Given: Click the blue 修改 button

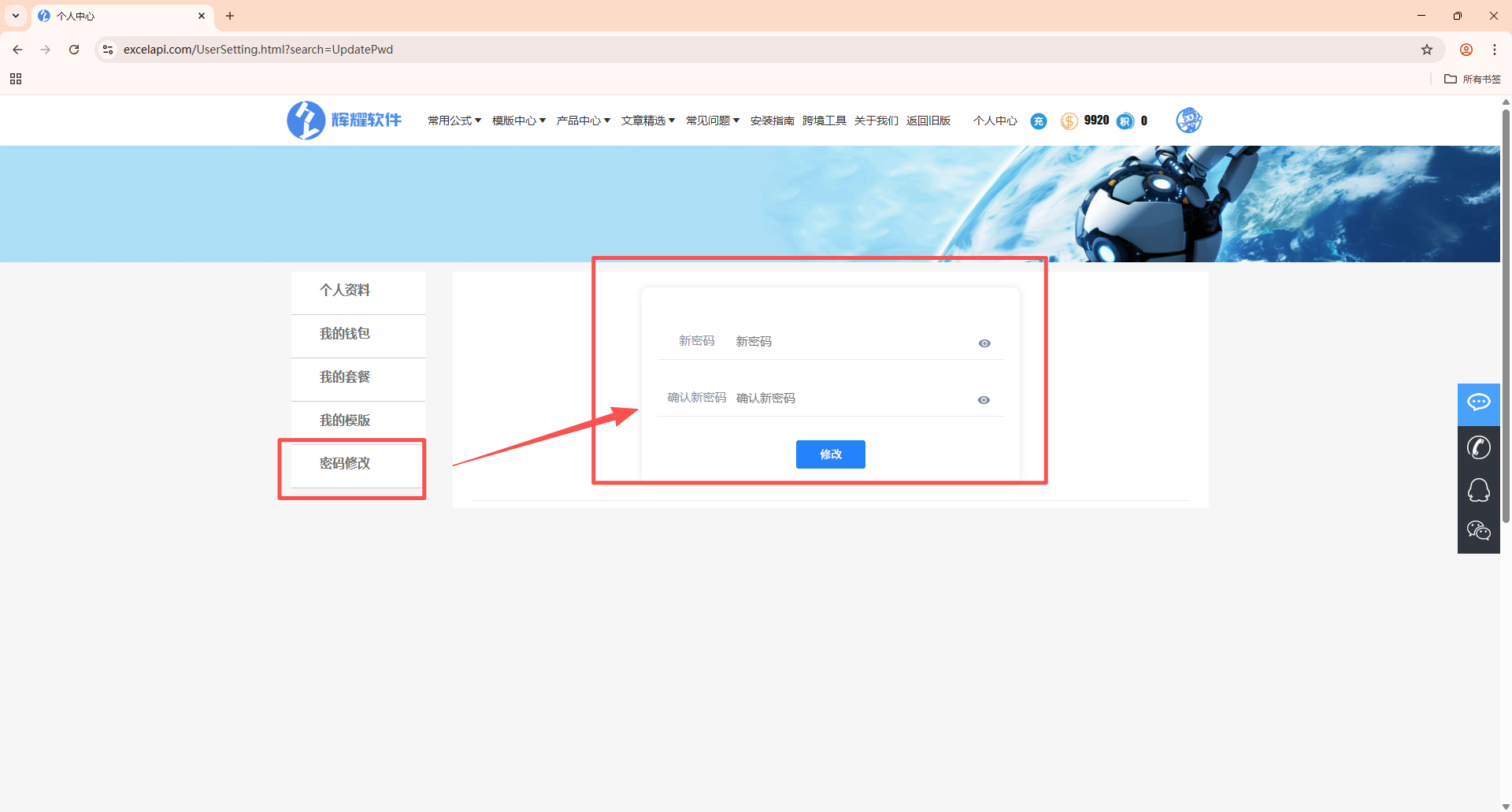Looking at the screenshot, I should 831,454.
